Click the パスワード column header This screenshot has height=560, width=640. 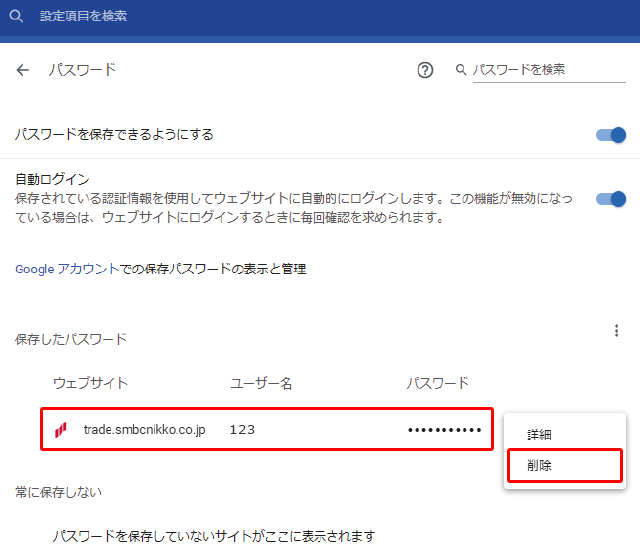click(x=437, y=383)
